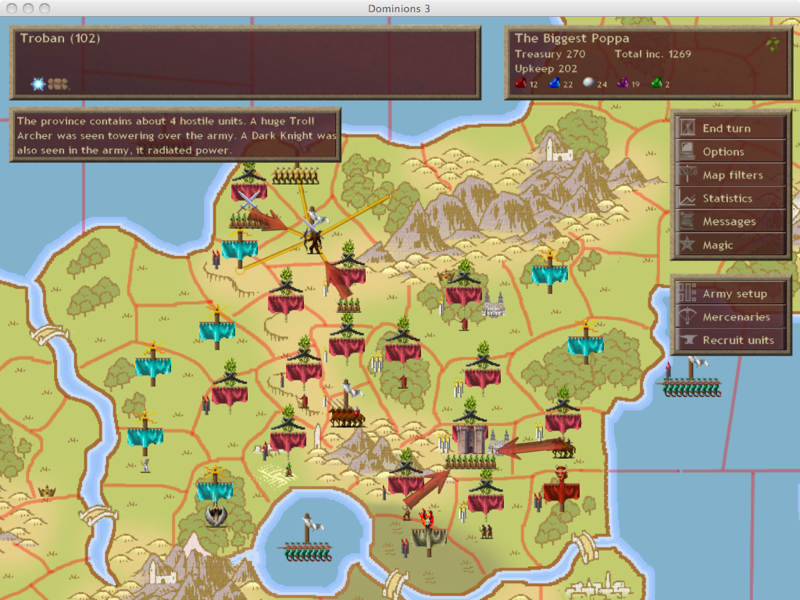Image resolution: width=800 pixels, height=600 pixels.
Task: Select the unit row beneath the fortress
Action: tap(470, 462)
